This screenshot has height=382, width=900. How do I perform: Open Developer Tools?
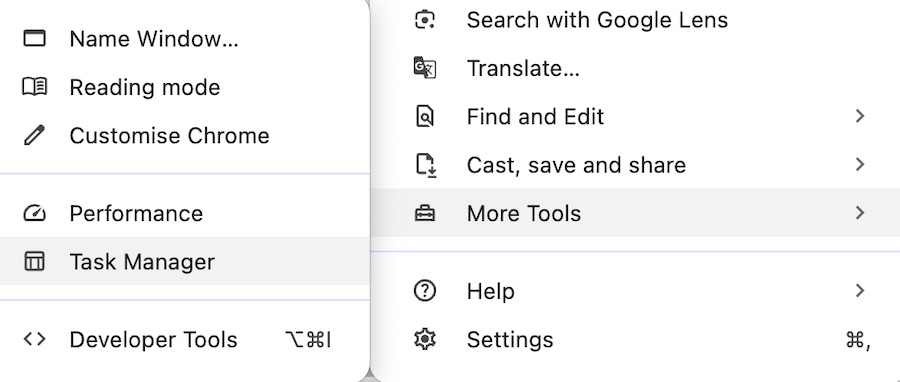click(184, 340)
